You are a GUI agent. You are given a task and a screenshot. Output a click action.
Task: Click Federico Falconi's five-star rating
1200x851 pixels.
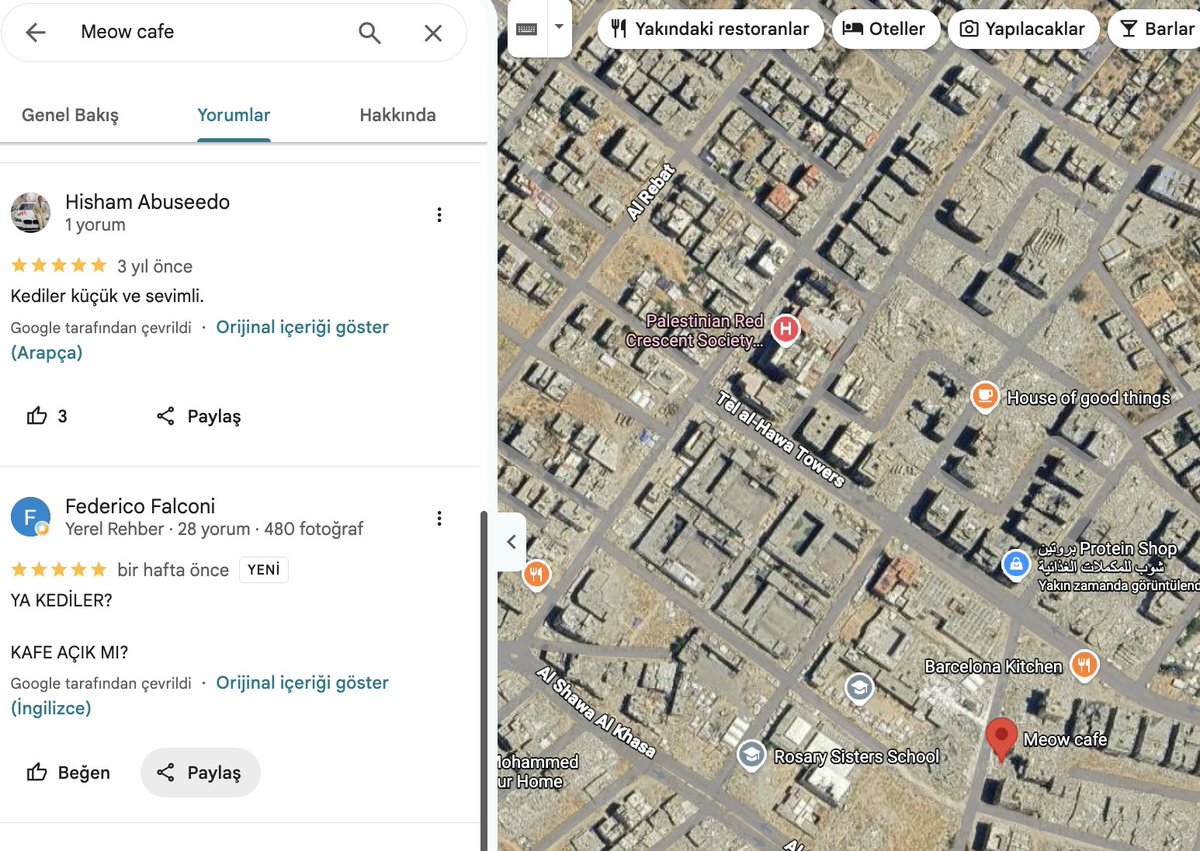tap(58, 570)
